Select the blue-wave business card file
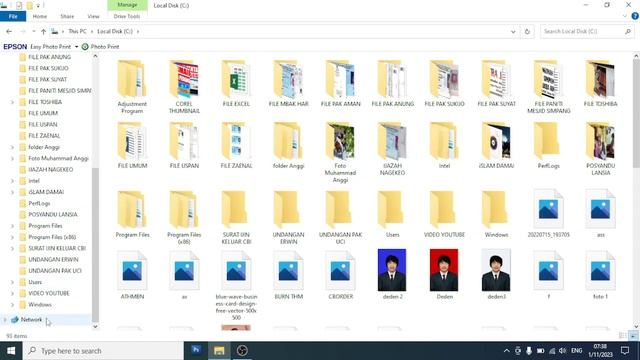This screenshot has width=640, height=360. tap(236, 285)
